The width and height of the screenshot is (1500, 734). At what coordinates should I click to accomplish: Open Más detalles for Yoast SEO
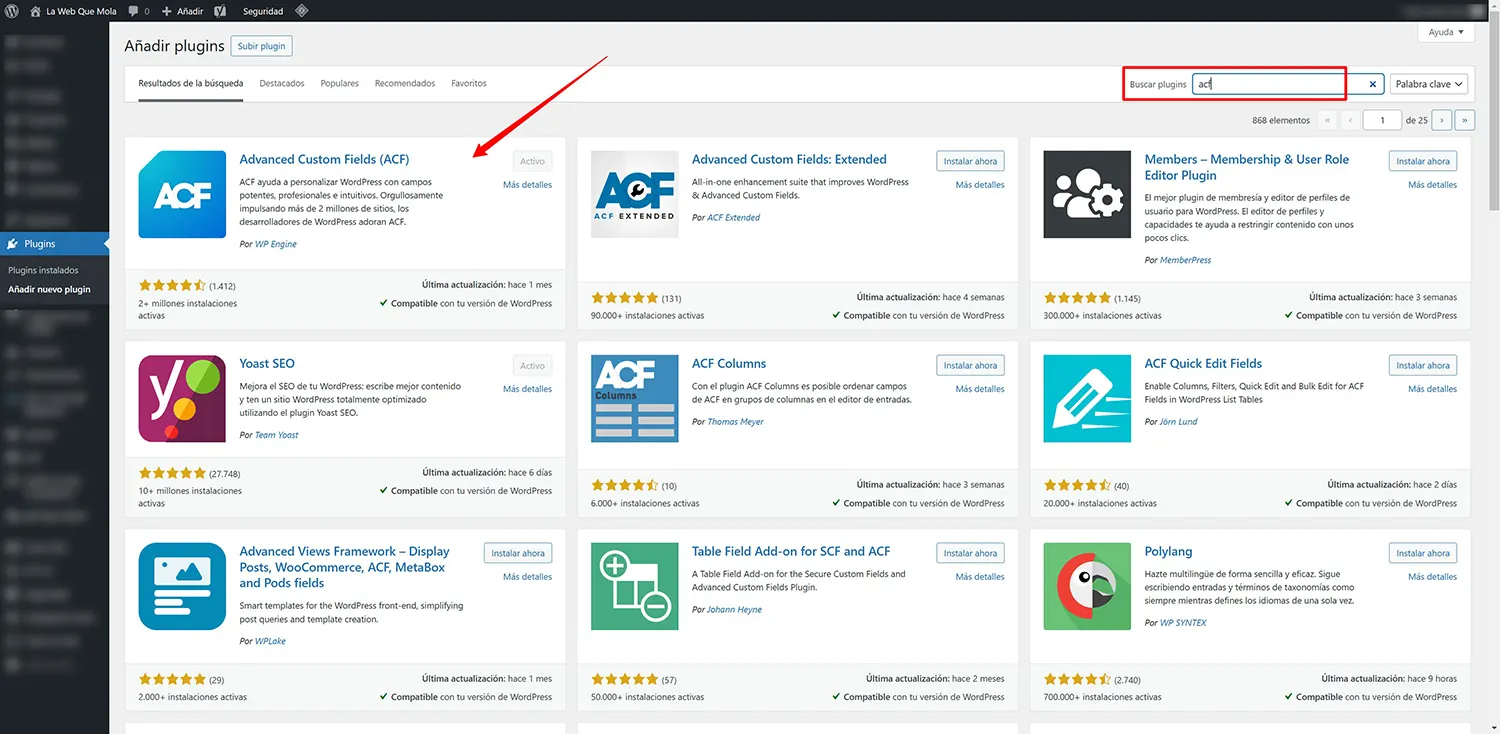[527, 388]
